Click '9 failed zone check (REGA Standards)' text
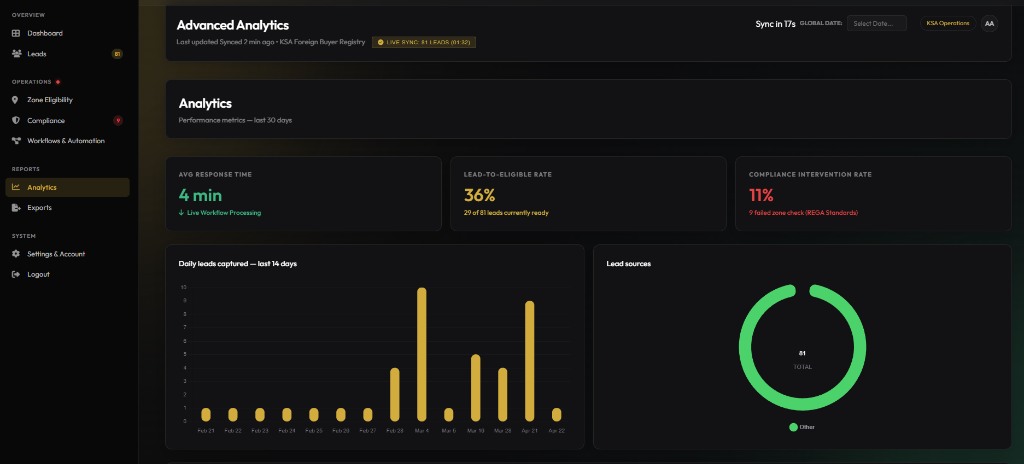Image resolution: width=1024 pixels, height=464 pixels. tap(803, 213)
